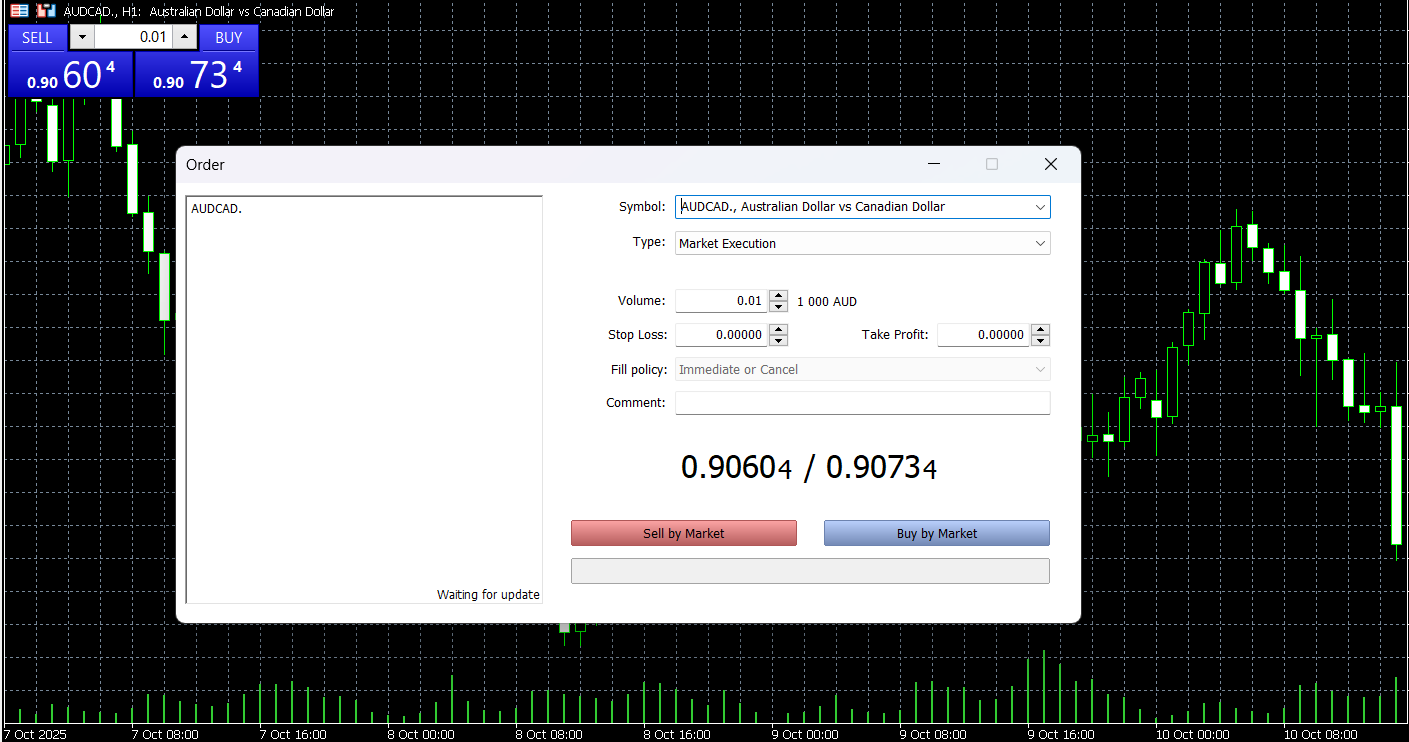Focus the Comment text field
The height and width of the screenshot is (742, 1409).
pyautogui.click(x=862, y=403)
